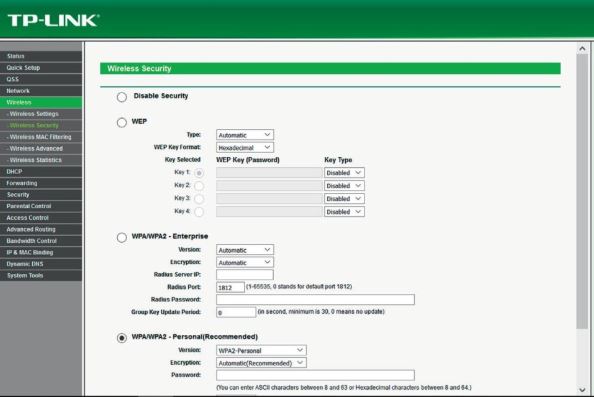Click the Radius Server IP field
Screen dimensions: 594x397
click(x=245, y=275)
